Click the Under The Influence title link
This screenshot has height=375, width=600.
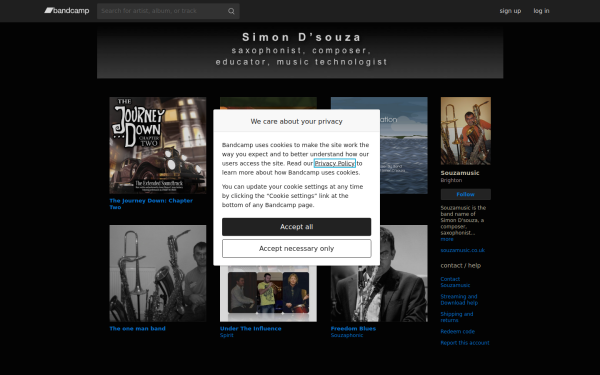click(x=251, y=328)
